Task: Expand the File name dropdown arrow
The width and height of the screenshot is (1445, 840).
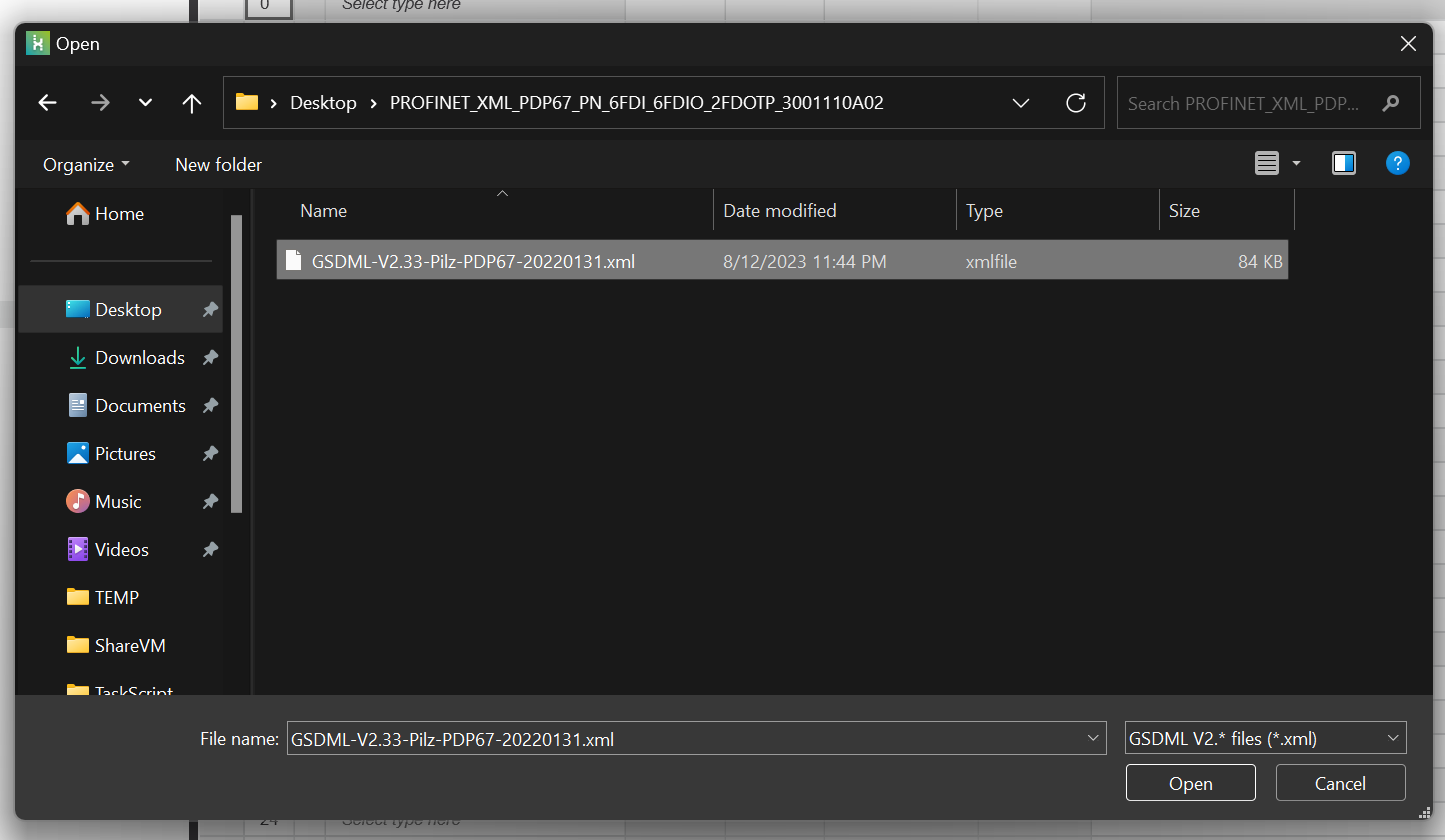Action: pyautogui.click(x=1093, y=739)
